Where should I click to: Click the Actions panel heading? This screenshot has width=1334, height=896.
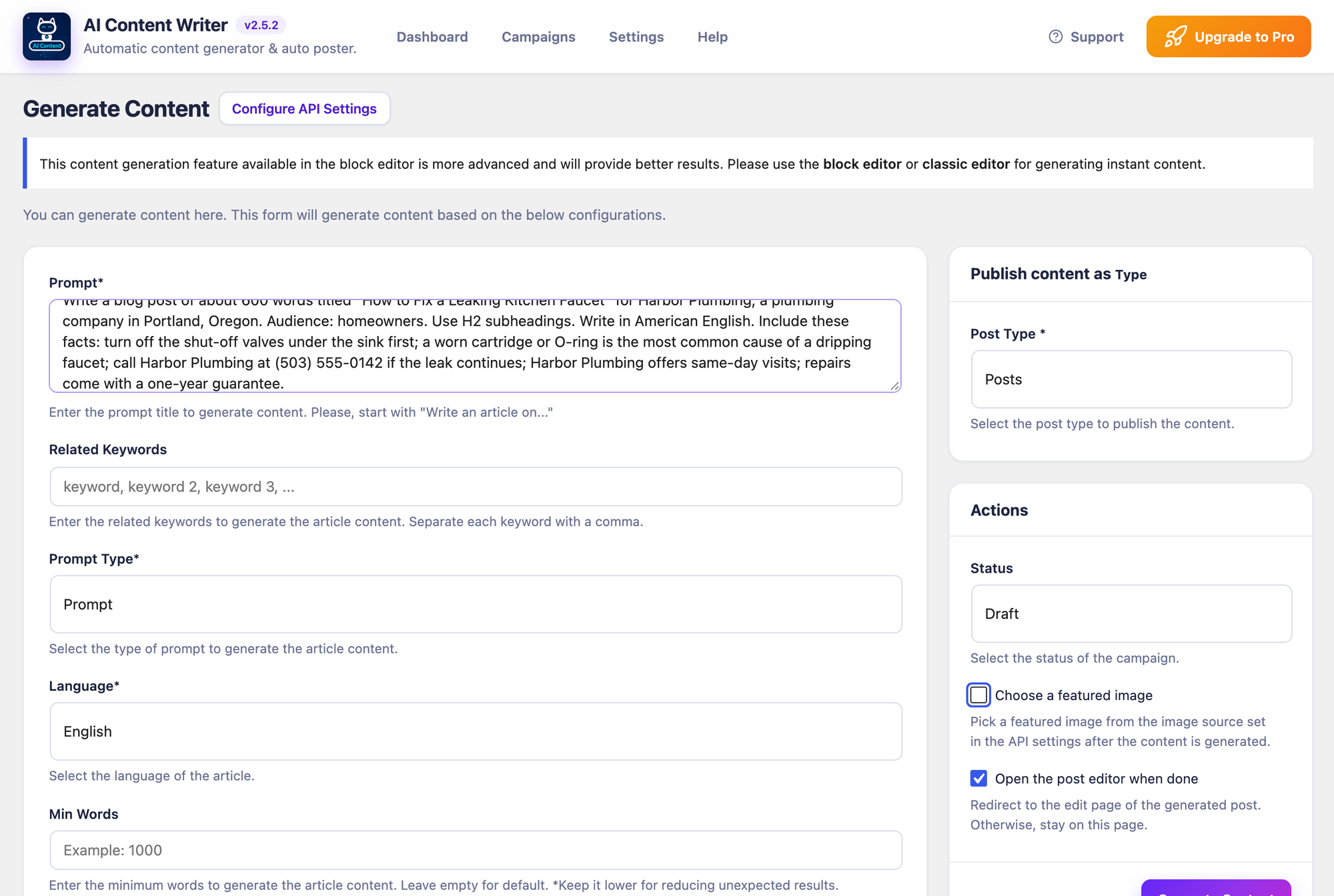[999, 510]
